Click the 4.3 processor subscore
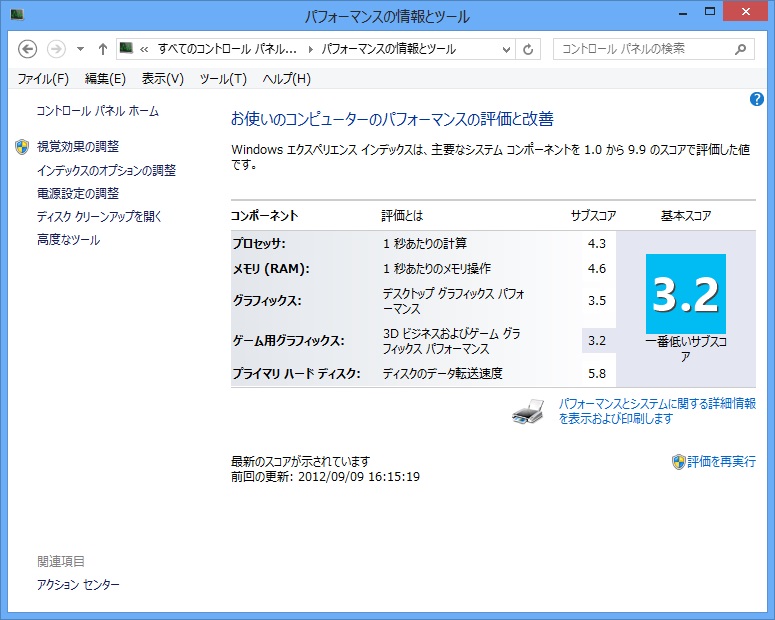 point(597,244)
